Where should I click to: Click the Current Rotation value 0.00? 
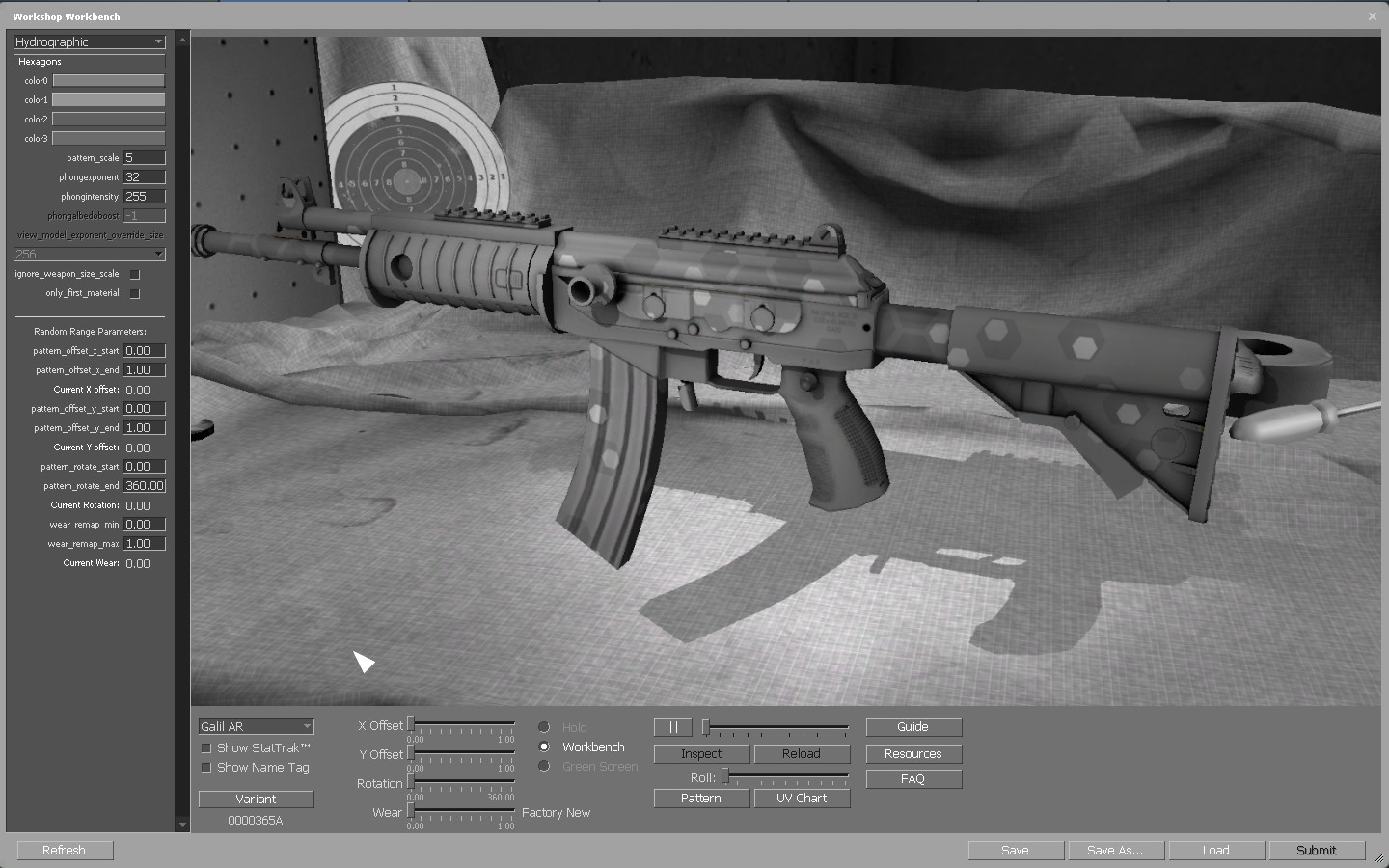pyautogui.click(x=138, y=505)
